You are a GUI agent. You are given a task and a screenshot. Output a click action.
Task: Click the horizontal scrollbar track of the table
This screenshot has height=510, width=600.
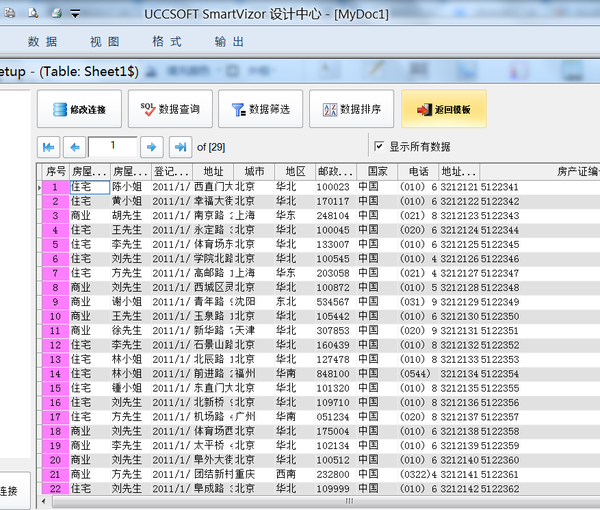[x=325, y=501]
